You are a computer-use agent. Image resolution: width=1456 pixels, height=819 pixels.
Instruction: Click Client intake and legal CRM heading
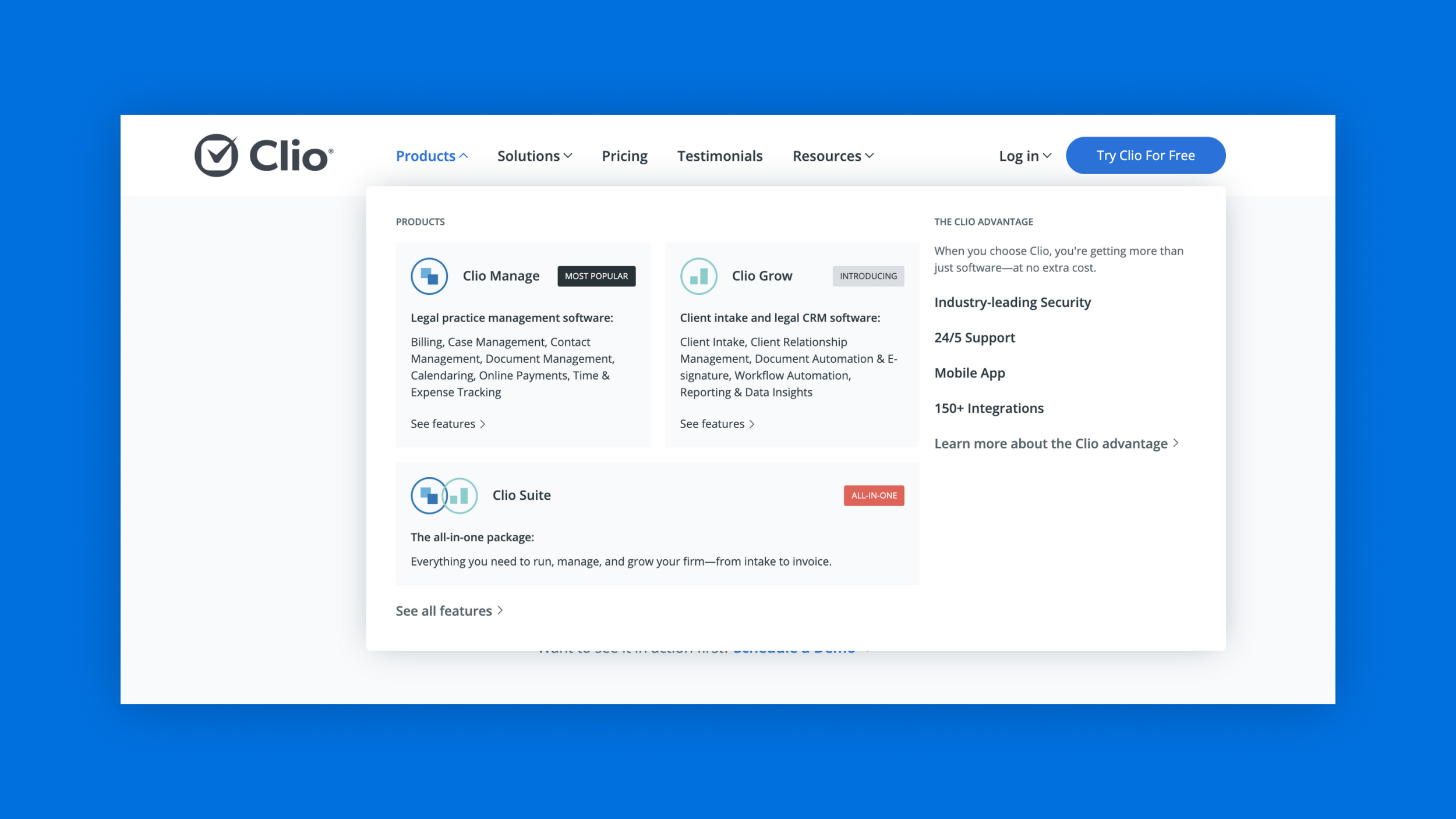pos(780,318)
